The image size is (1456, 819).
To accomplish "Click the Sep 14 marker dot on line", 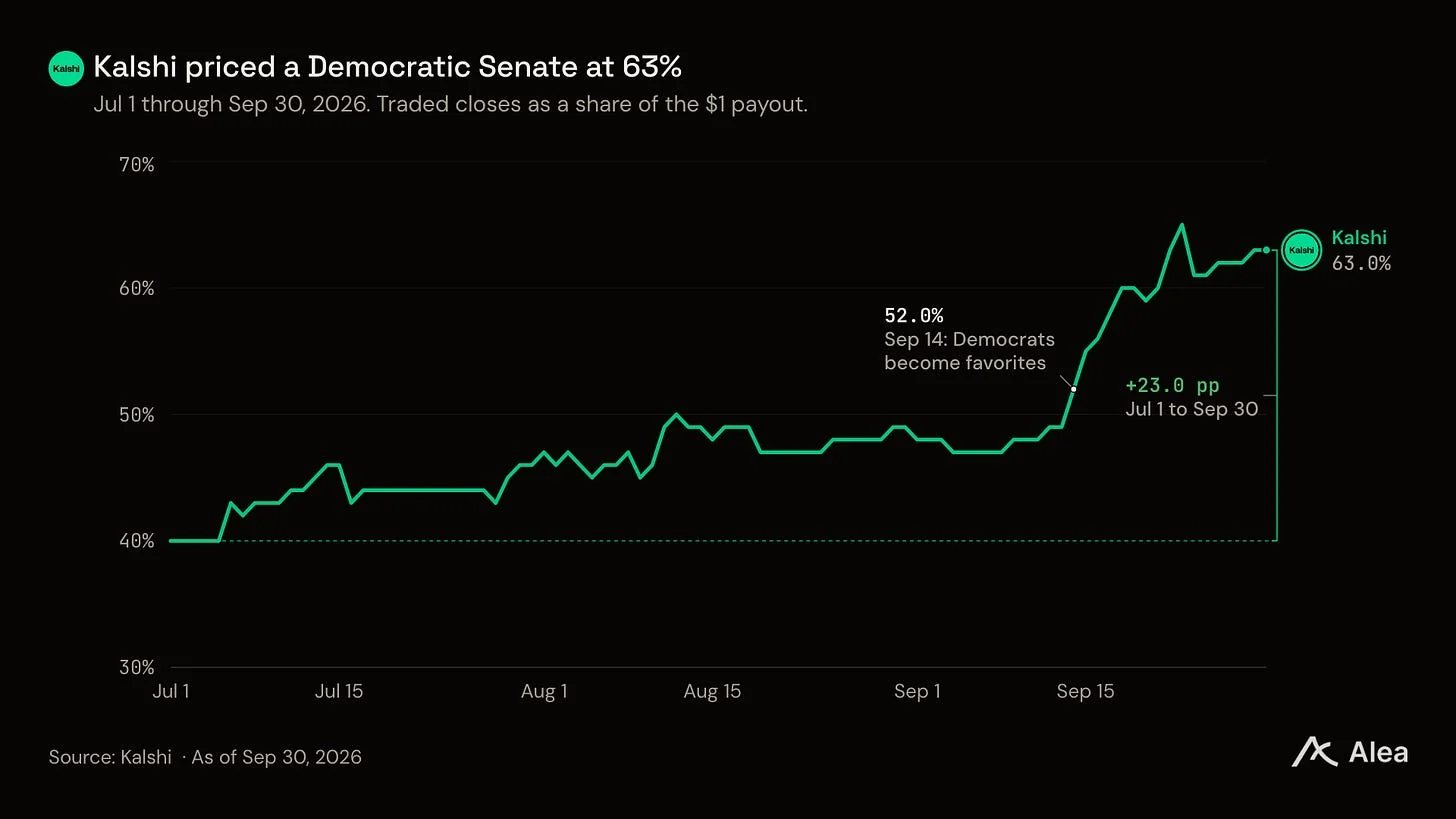I will (1074, 389).
